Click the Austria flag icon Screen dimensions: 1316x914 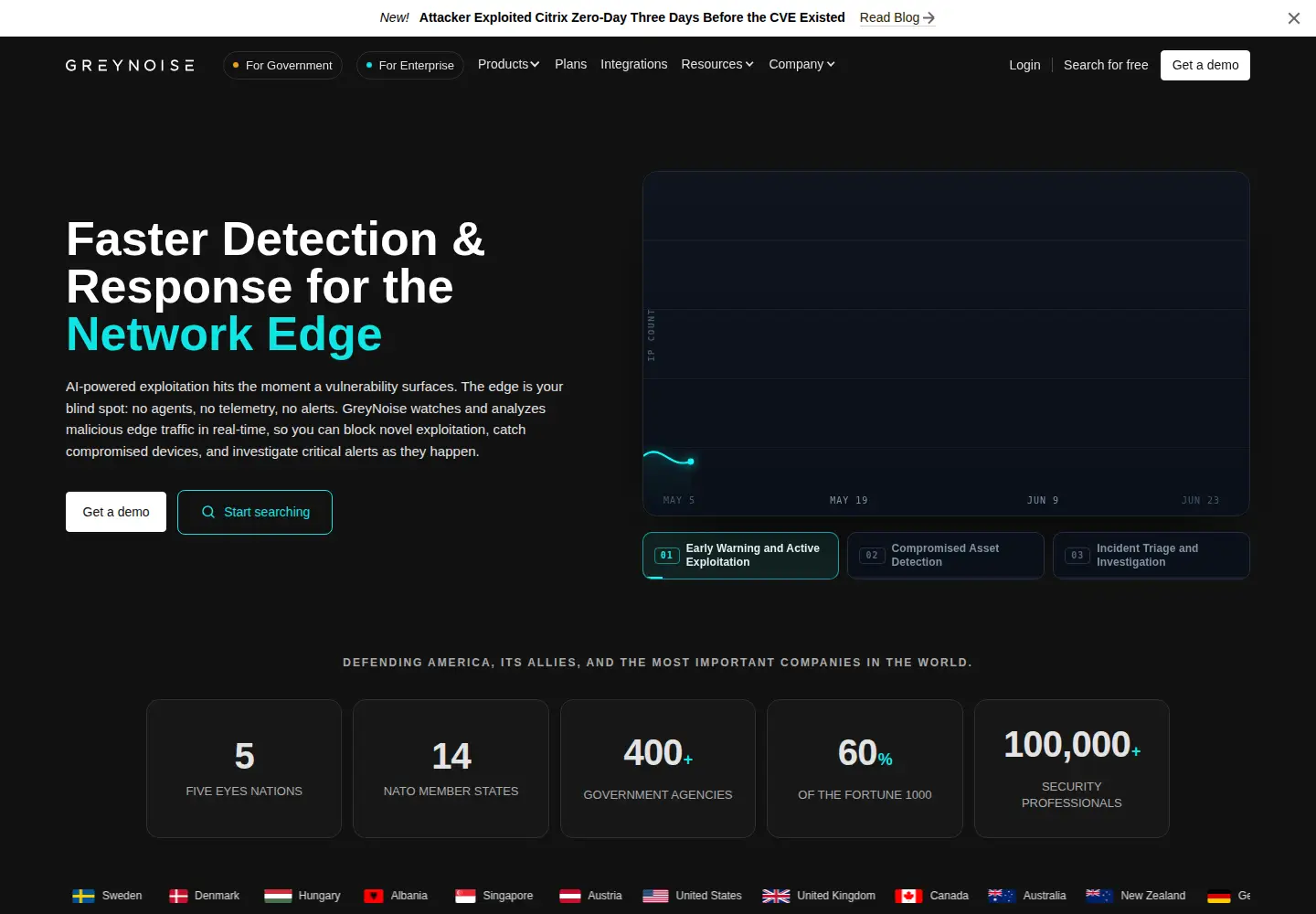570,896
